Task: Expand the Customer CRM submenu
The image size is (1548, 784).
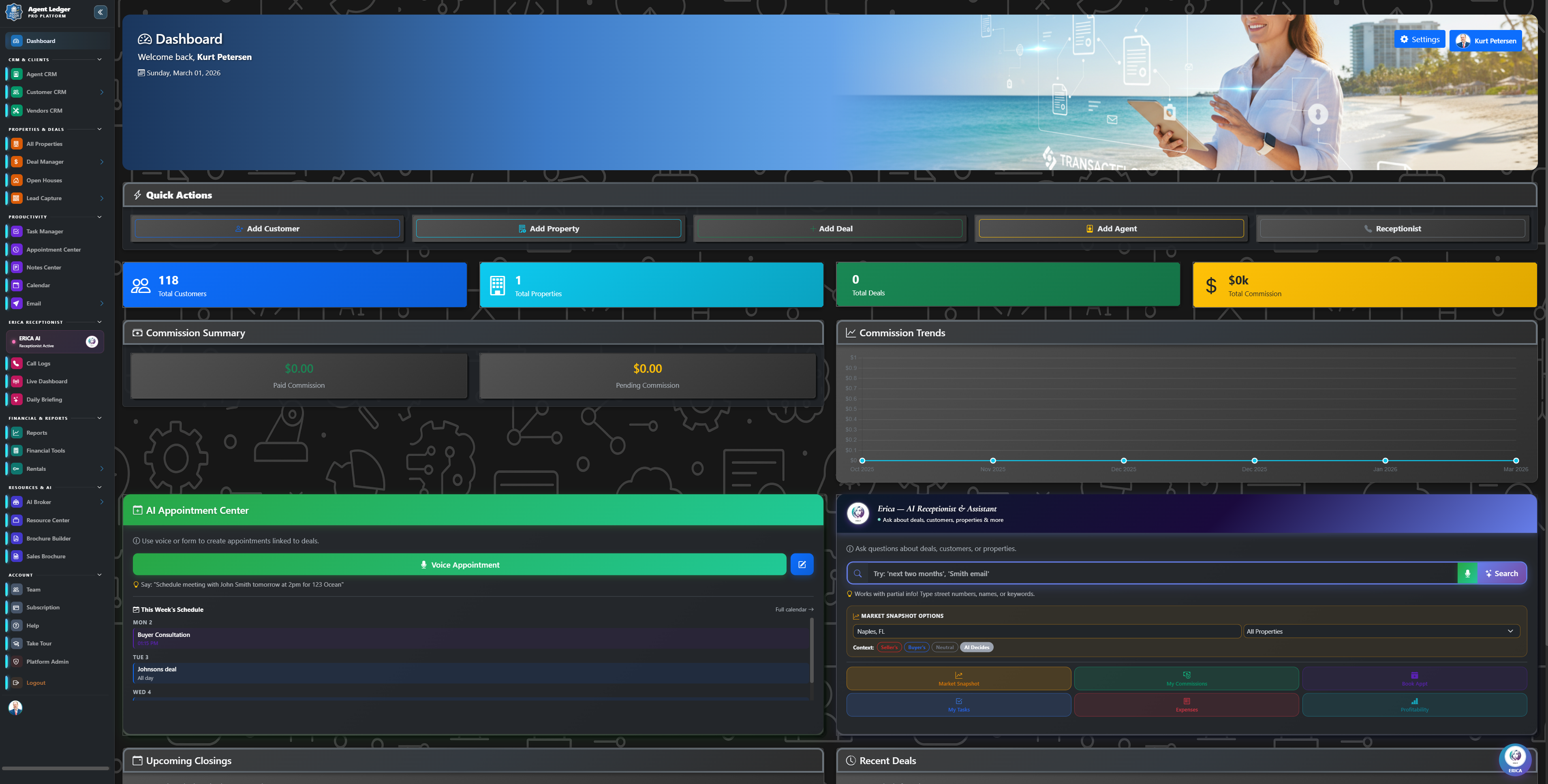Action: coord(102,92)
